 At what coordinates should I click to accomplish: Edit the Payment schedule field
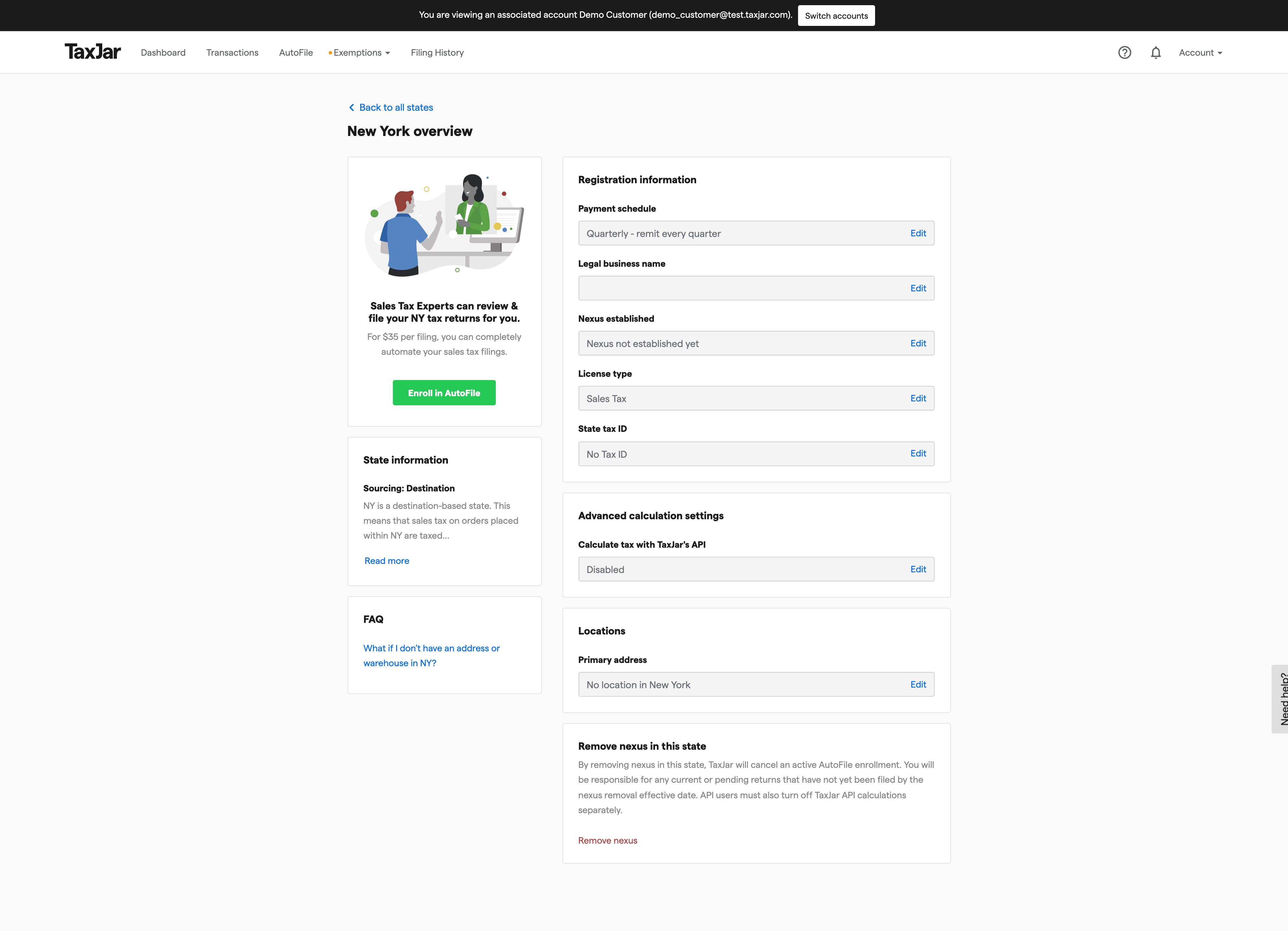coord(918,233)
